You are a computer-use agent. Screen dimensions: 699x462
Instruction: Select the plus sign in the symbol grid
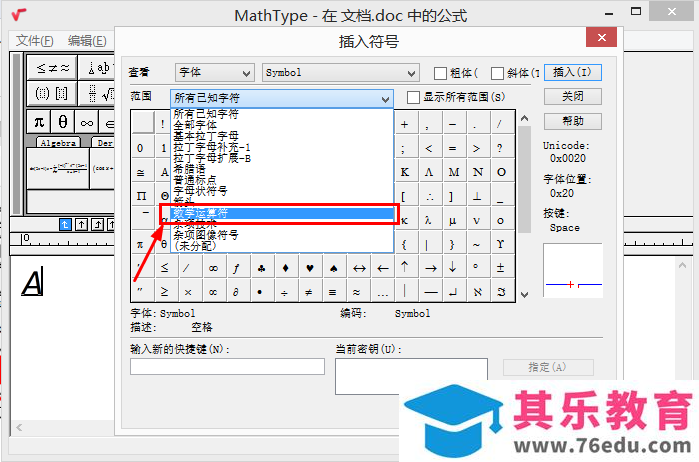pos(405,124)
